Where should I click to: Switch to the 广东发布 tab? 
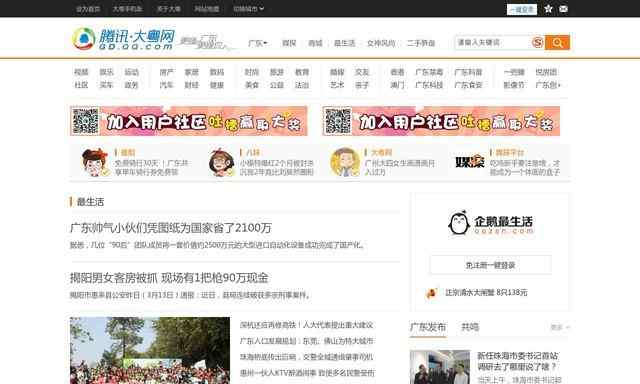click(428, 327)
